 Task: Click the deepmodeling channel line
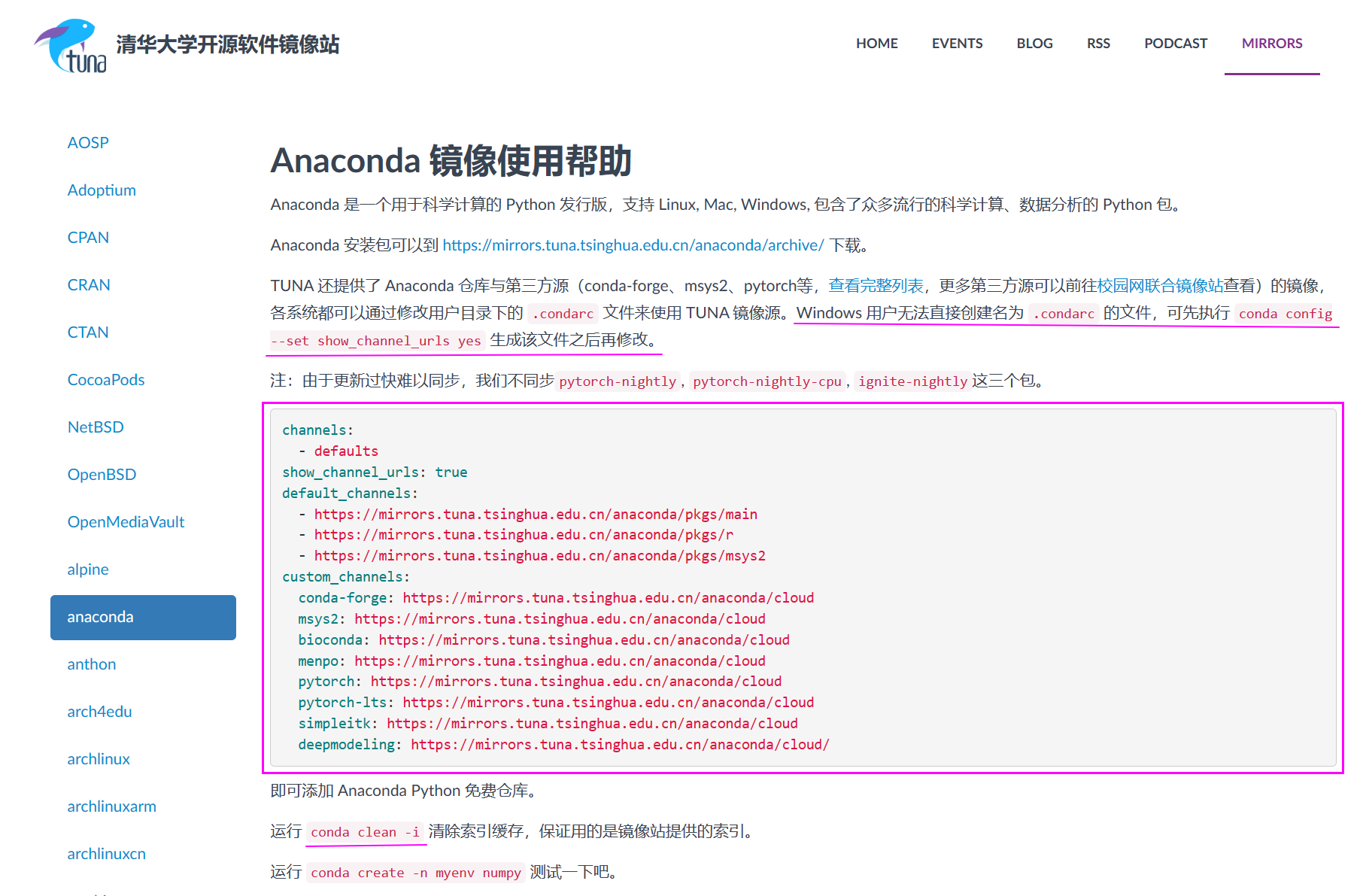pyautogui.click(x=563, y=745)
